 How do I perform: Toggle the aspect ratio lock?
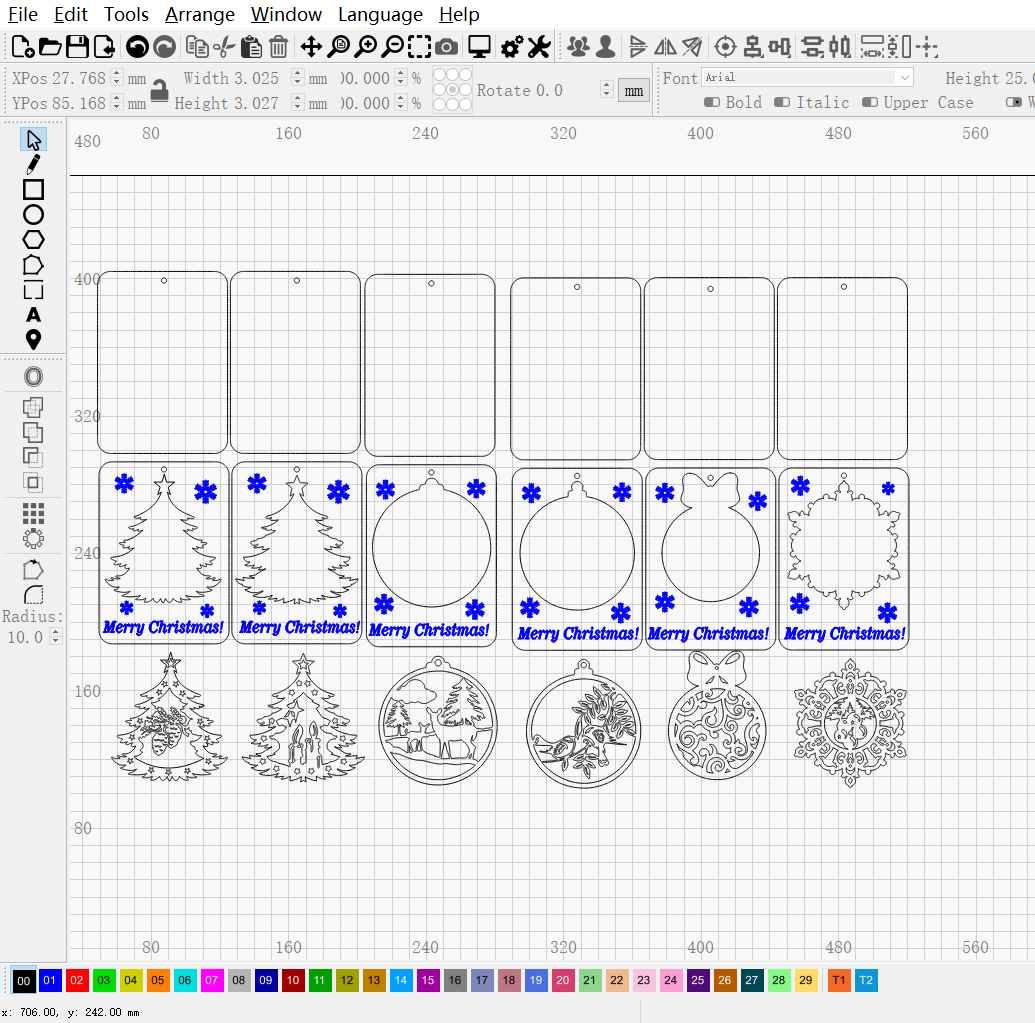pos(158,91)
